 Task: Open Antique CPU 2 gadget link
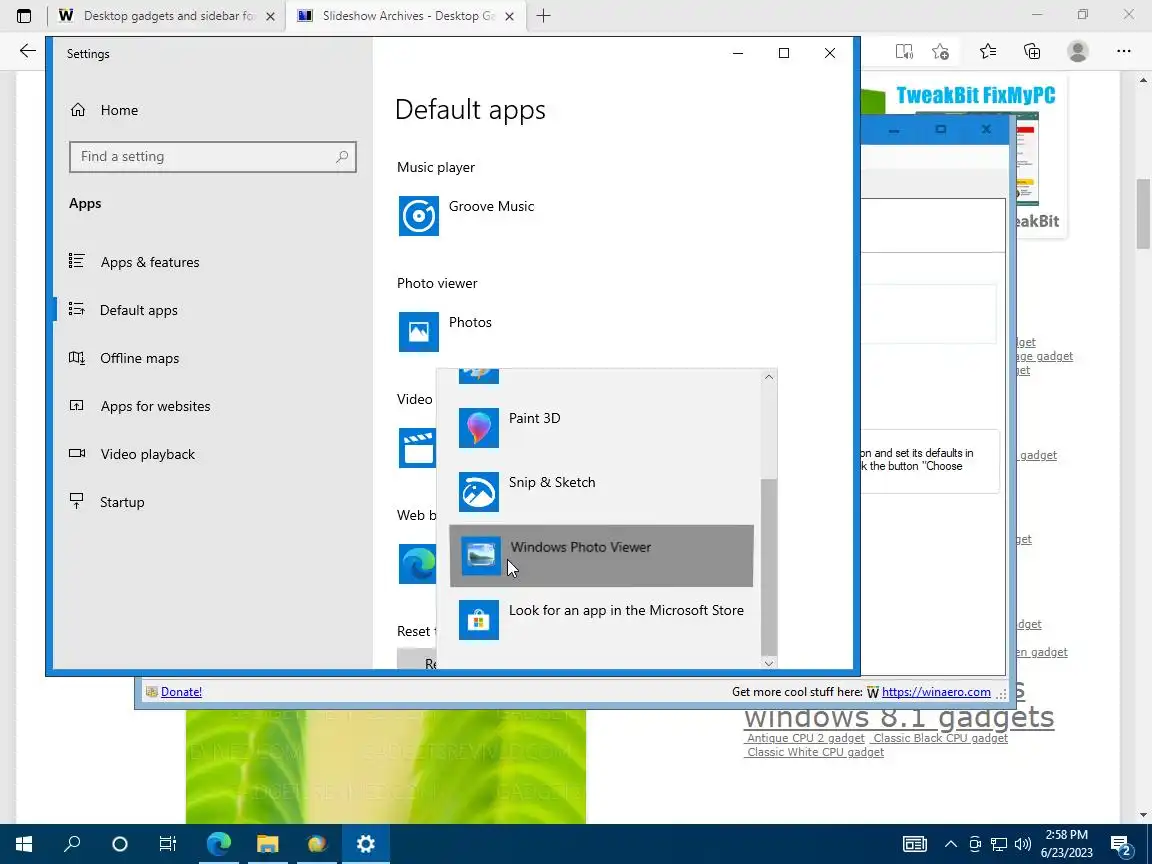pyautogui.click(x=805, y=738)
